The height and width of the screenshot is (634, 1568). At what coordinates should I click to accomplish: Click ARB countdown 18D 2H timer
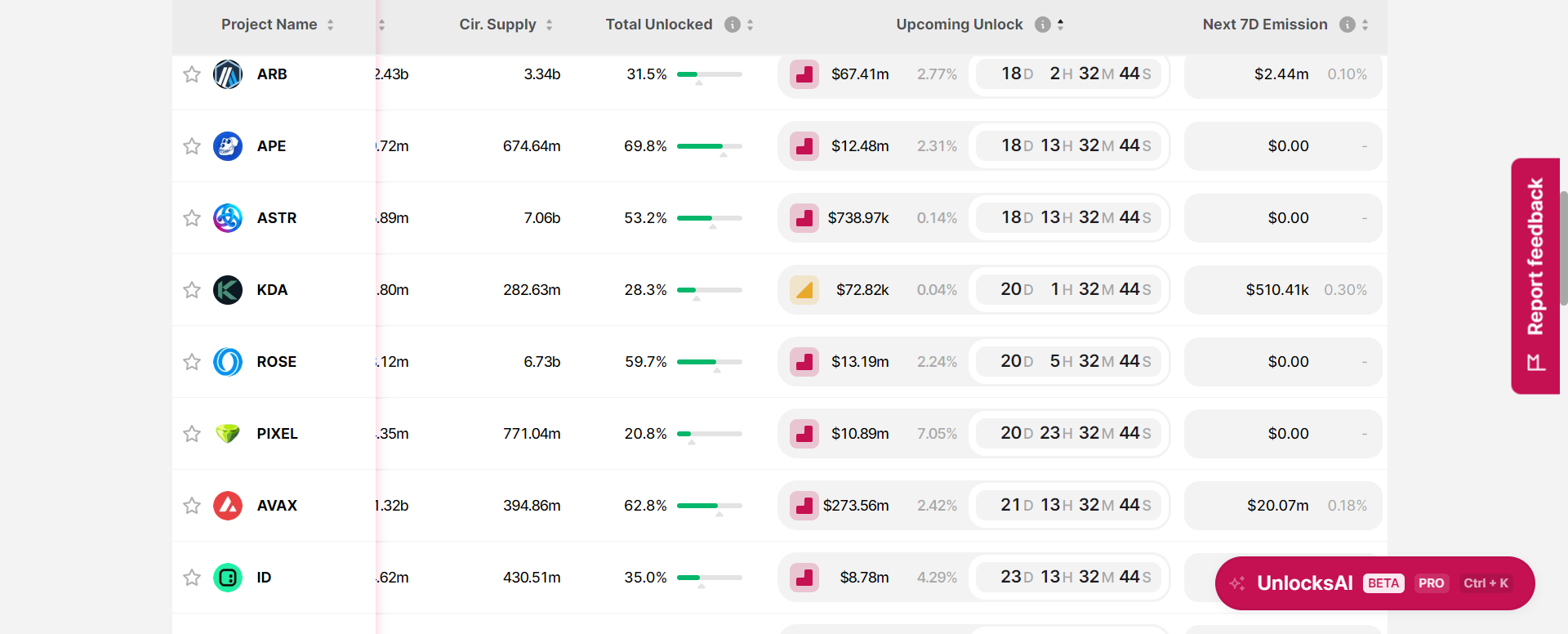pos(1069,74)
